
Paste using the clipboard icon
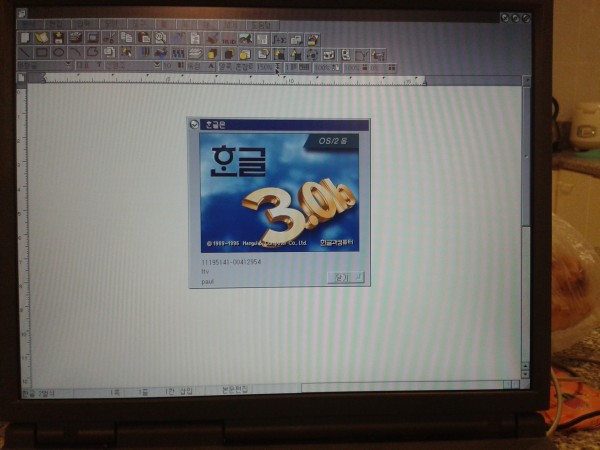[x=143, y=38]
